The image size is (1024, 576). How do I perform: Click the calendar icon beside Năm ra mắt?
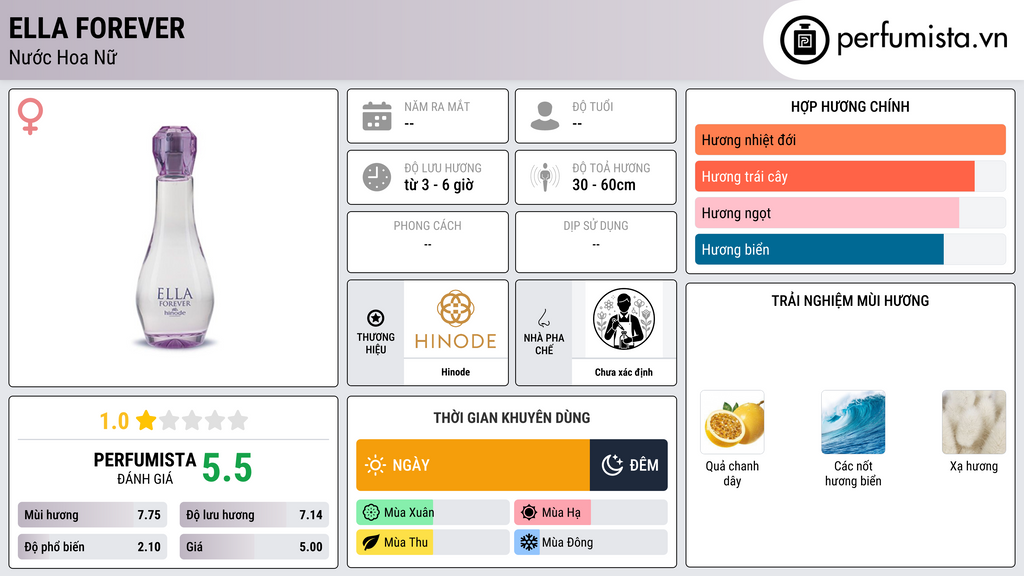point(377,116)
